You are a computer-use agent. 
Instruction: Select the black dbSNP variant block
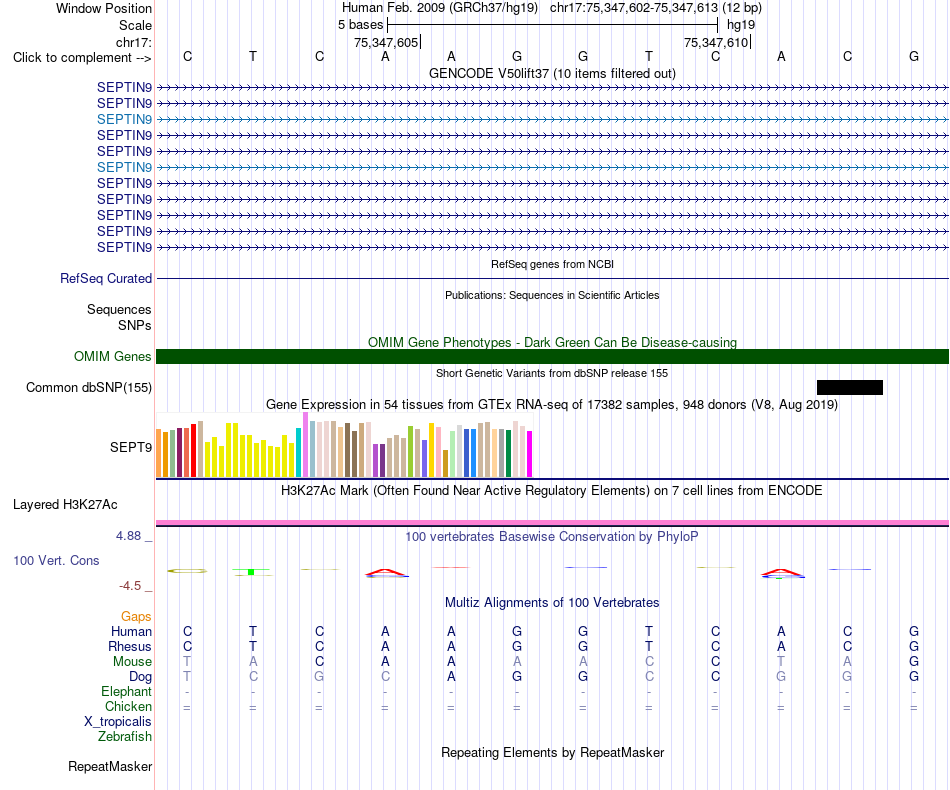[849, 387]
